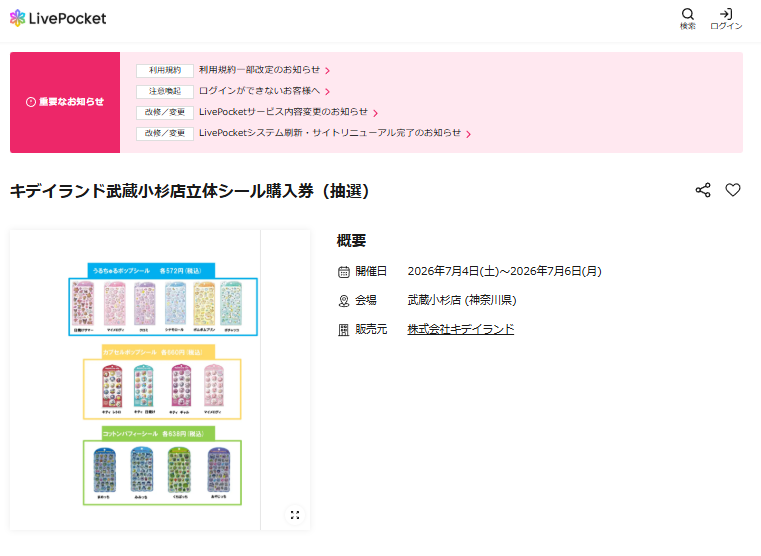
Task: Click the LivePocket logo
Action: click(58, 18)
